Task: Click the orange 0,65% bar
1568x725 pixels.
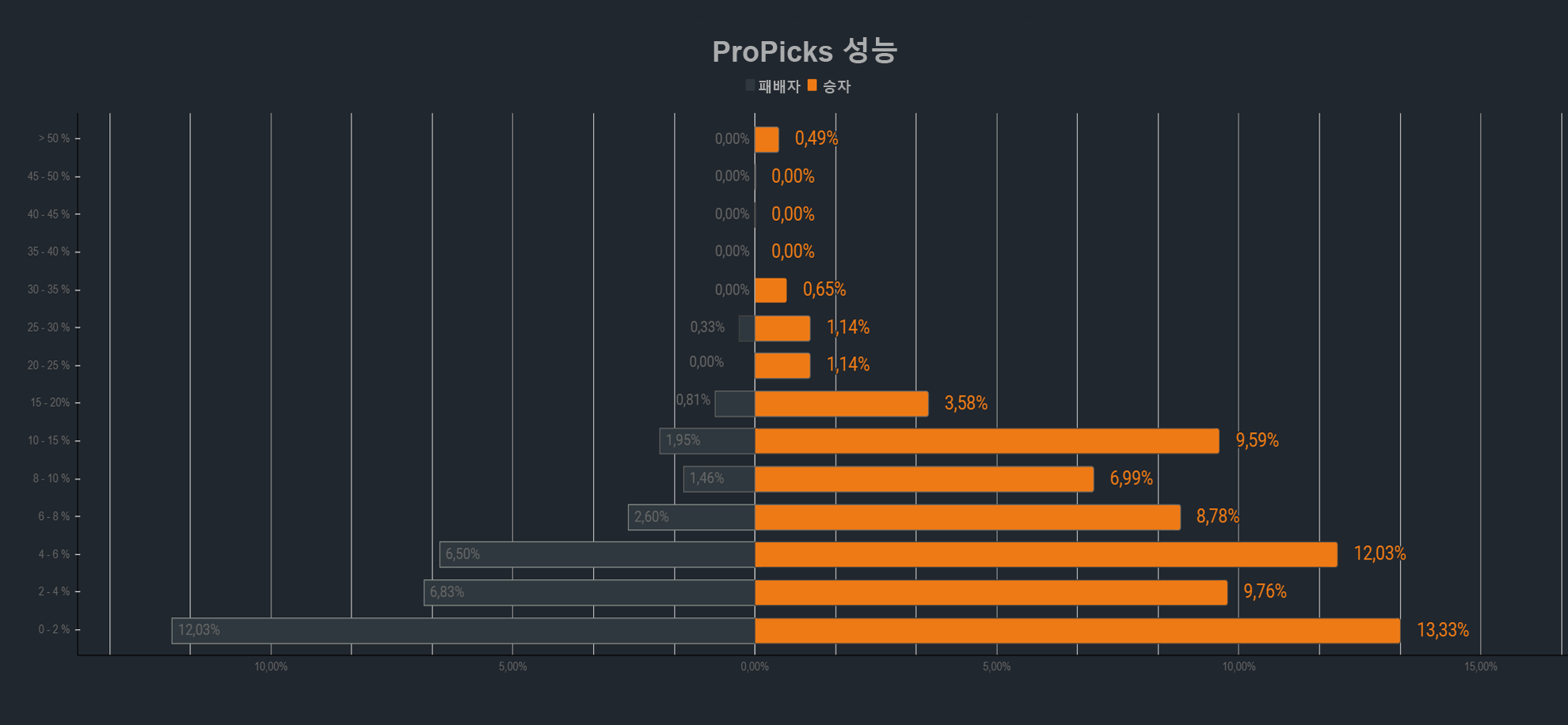Action: pyautogui.click(x=771, y=290)
